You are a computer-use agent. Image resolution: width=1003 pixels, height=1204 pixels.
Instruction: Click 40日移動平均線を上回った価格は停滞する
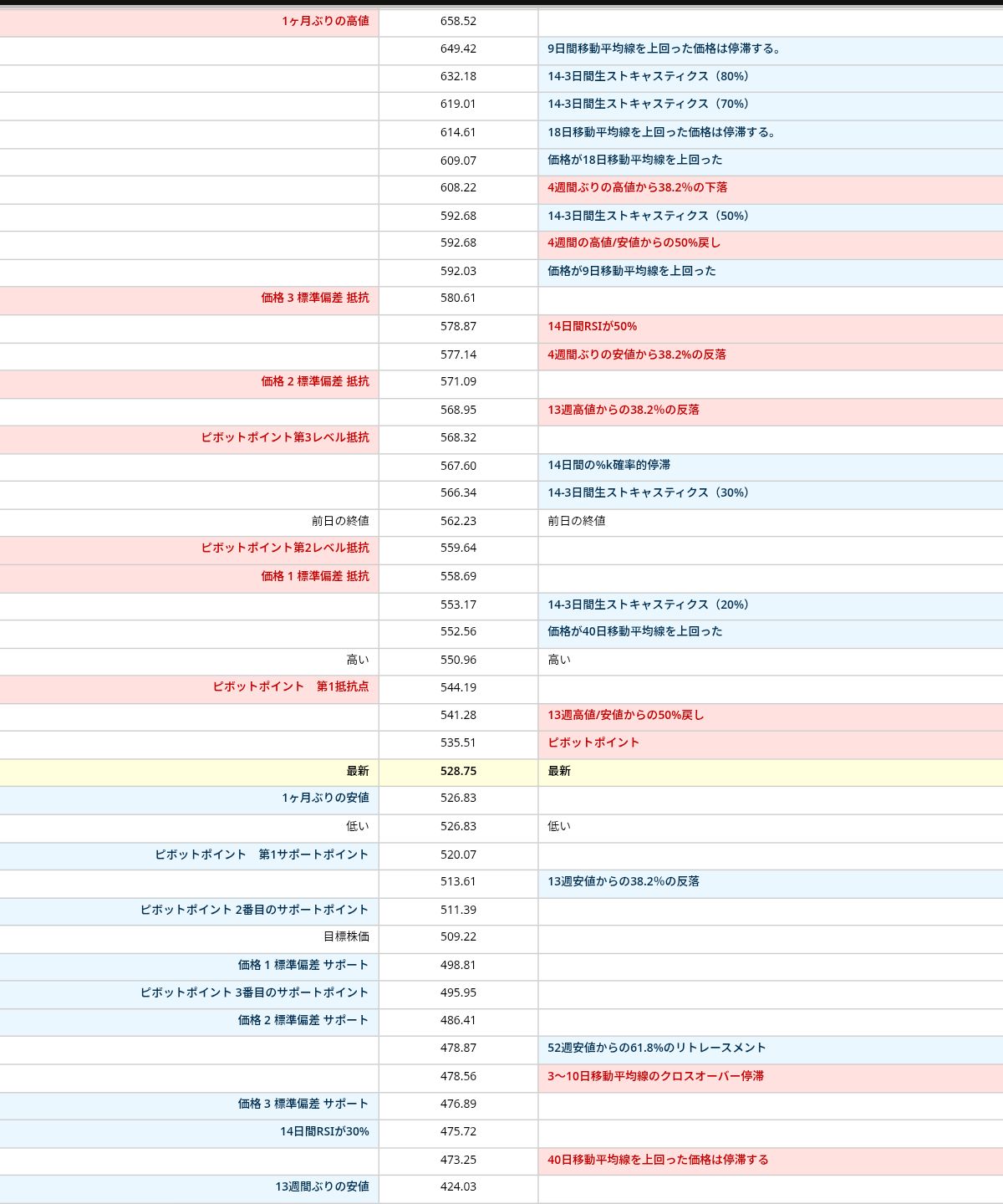click(658, 1160)
